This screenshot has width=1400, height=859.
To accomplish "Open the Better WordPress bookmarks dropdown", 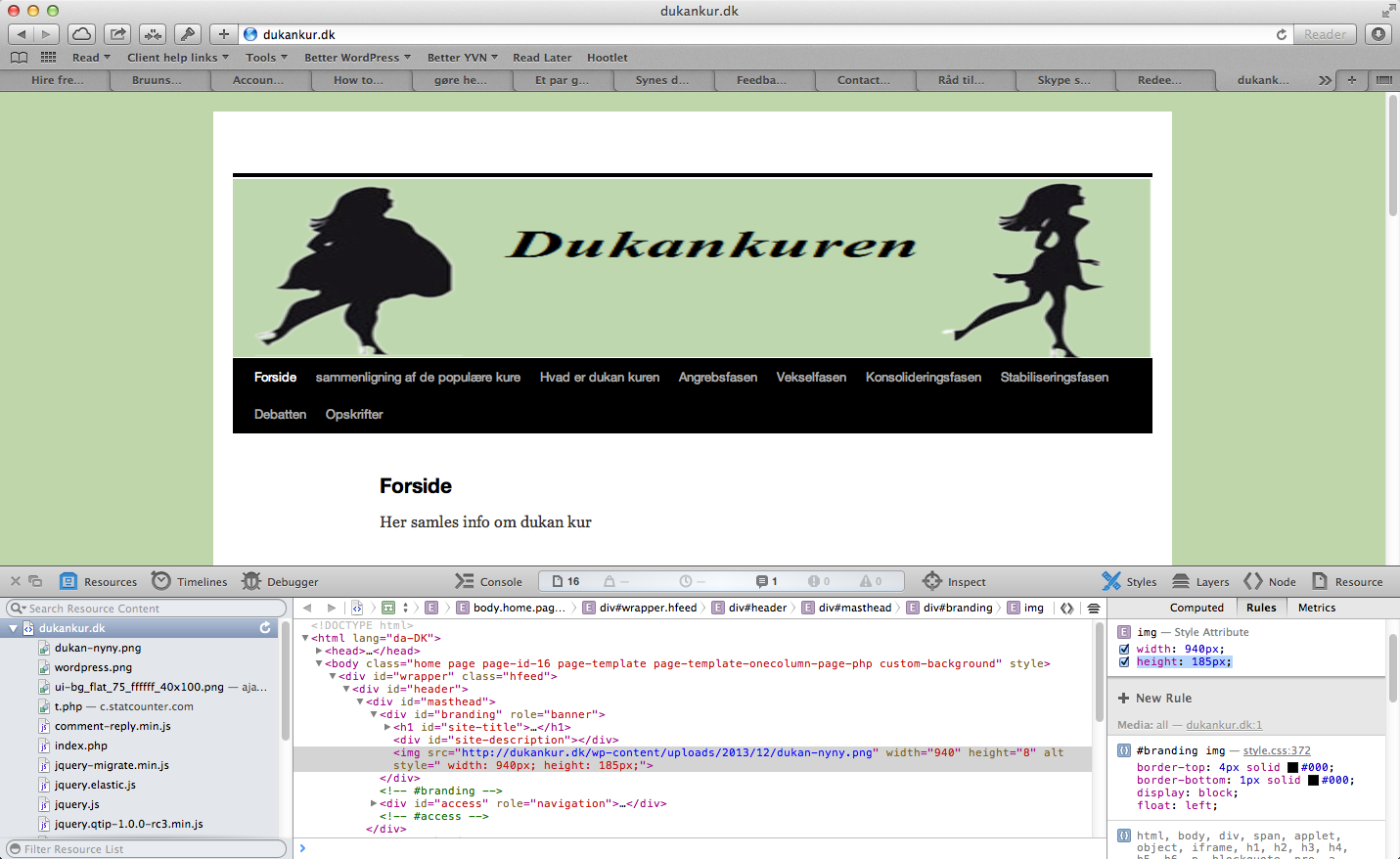I will tap(357, 58).
